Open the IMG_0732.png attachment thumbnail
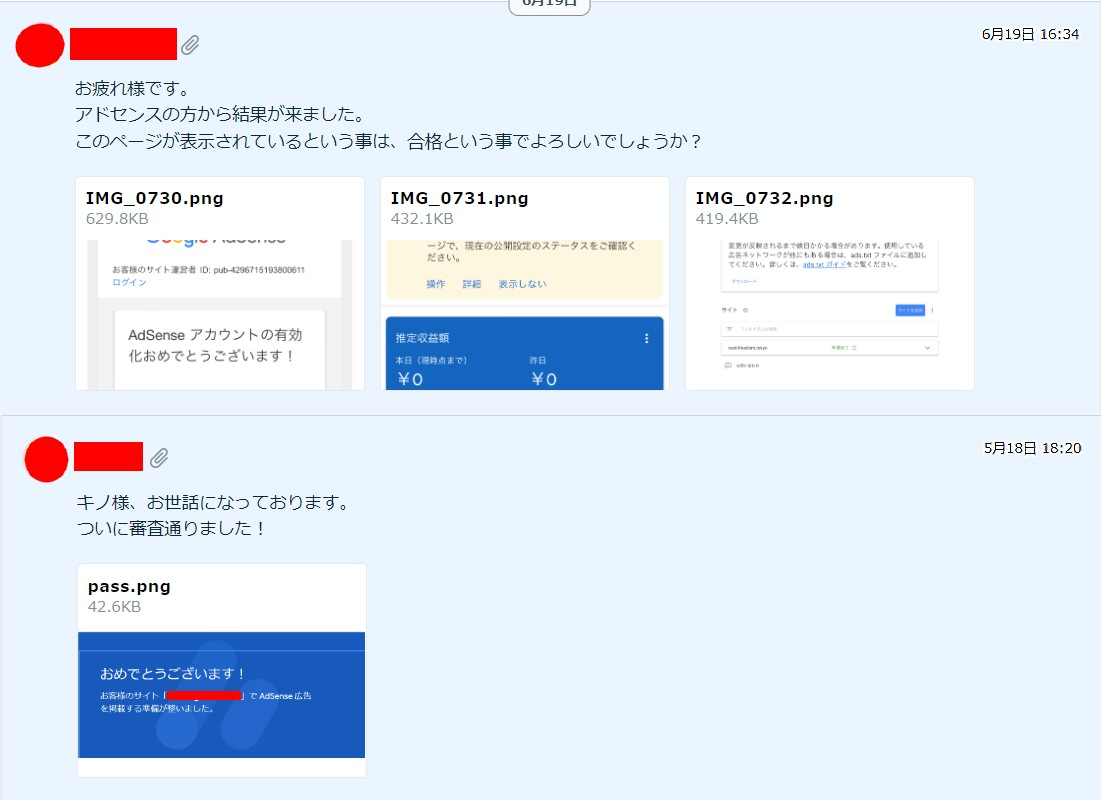 tap(829, 315)
